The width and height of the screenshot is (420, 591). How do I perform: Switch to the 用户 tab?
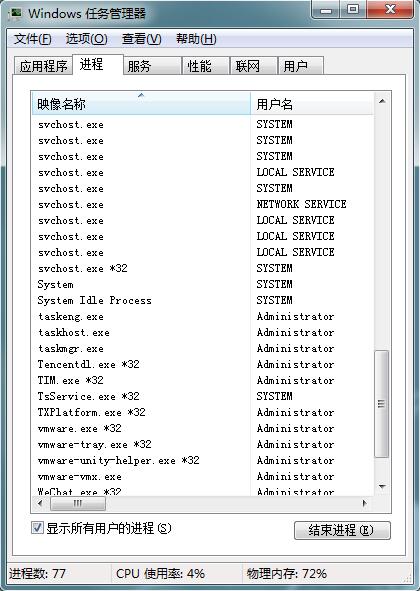[300, 66]
